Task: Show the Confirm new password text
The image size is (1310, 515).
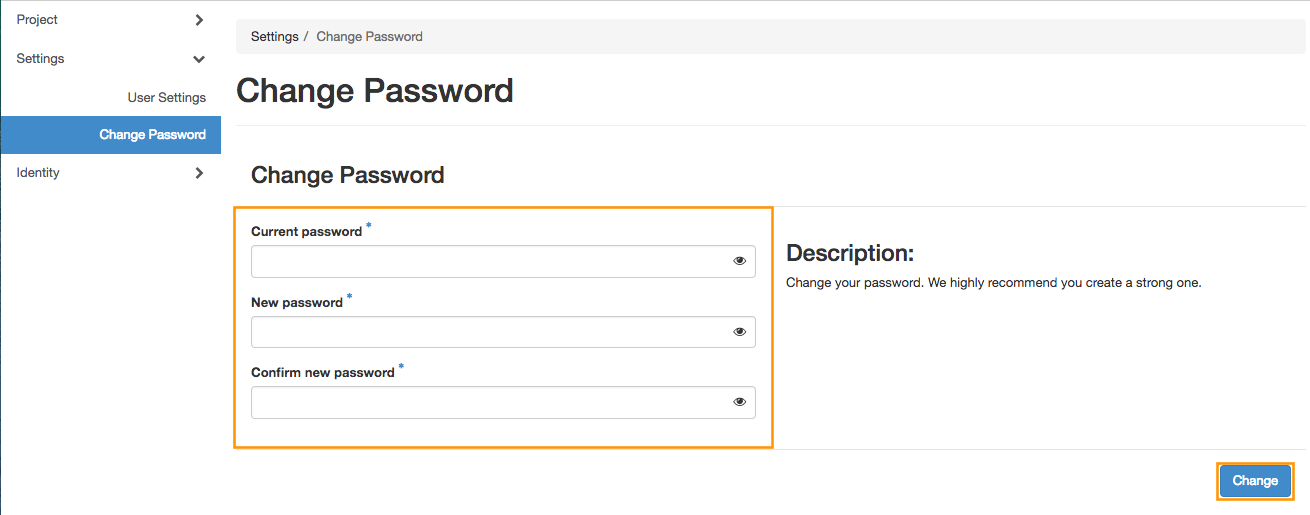Action: click(740, 402)
